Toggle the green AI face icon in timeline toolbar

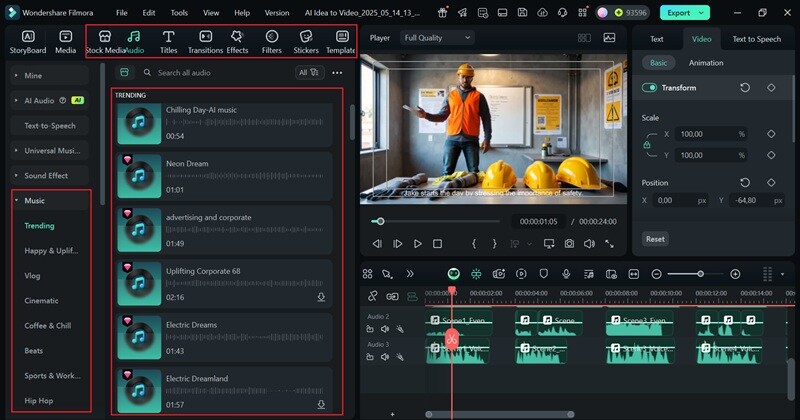[453, 274]
